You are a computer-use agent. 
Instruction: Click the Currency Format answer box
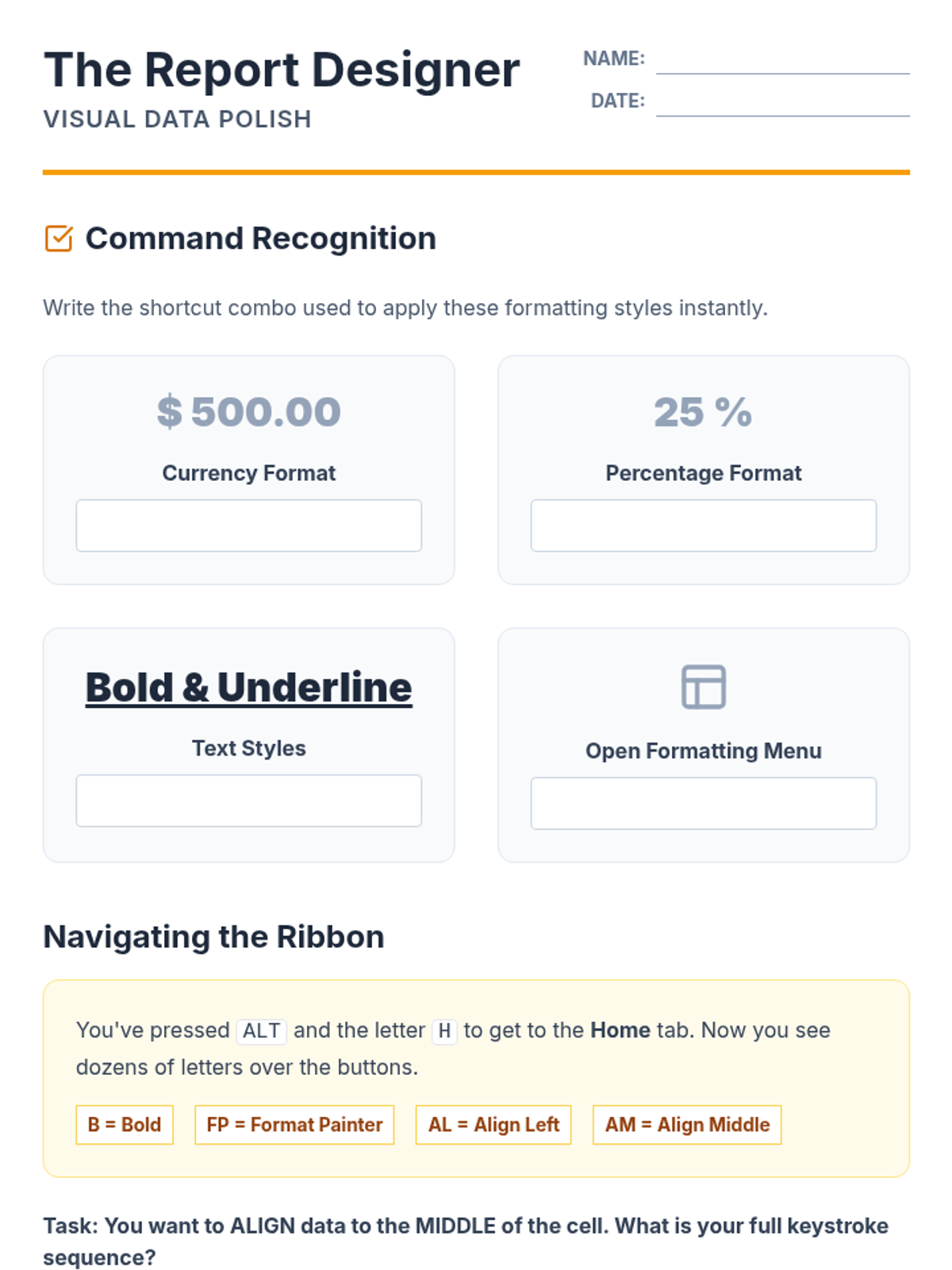pos(248,525)
